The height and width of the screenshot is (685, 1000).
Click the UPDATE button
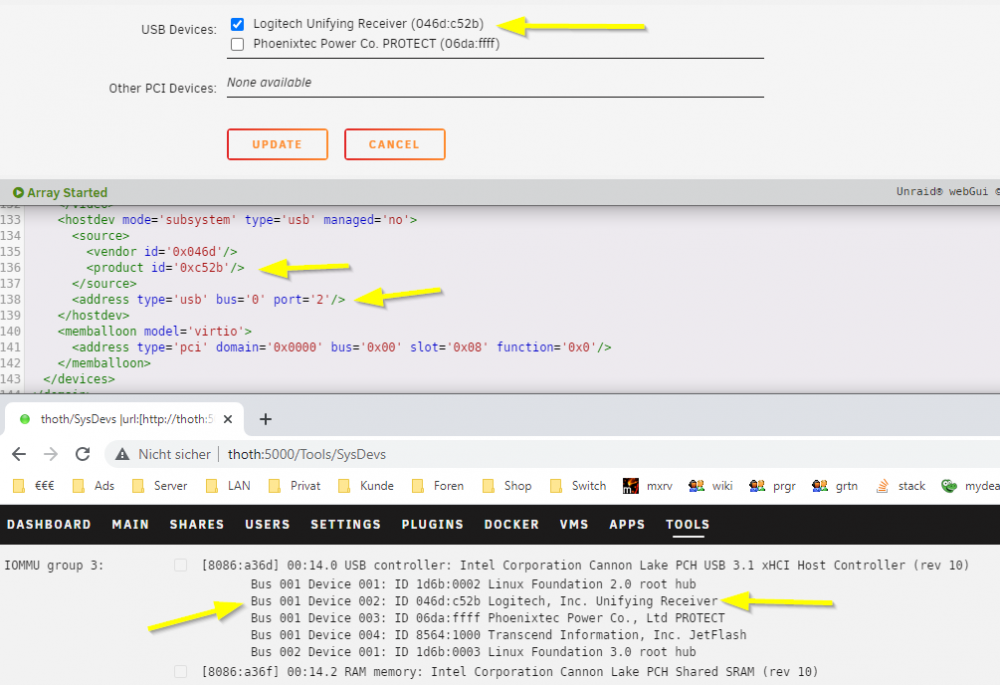(277, 144)
